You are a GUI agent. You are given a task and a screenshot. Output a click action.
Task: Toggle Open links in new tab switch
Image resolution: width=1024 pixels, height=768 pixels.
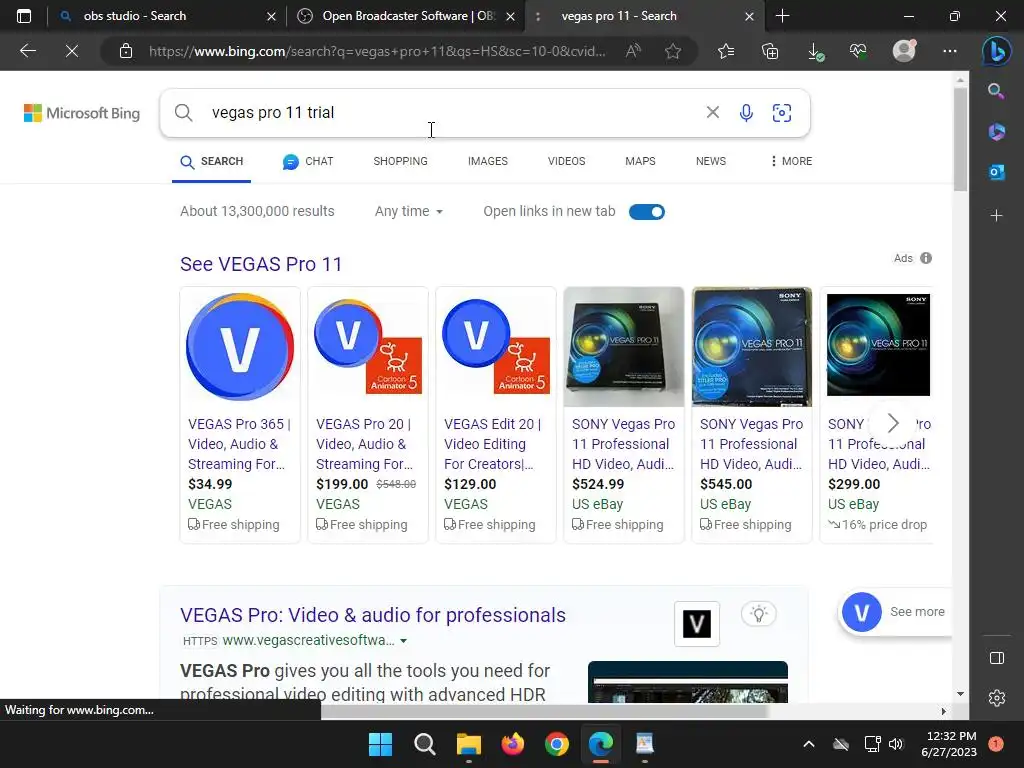647,212
